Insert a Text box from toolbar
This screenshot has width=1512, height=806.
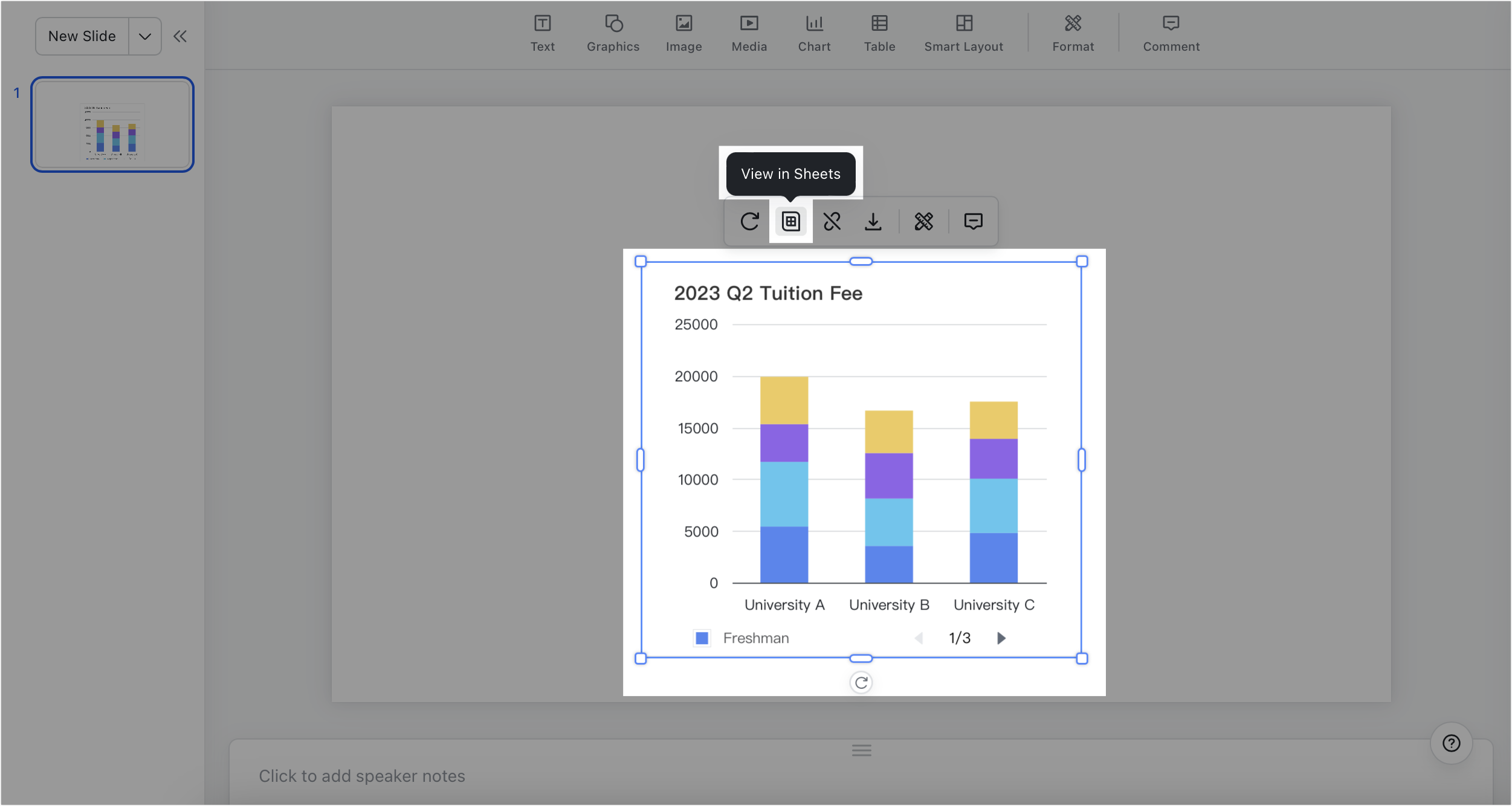coord(542,33)
